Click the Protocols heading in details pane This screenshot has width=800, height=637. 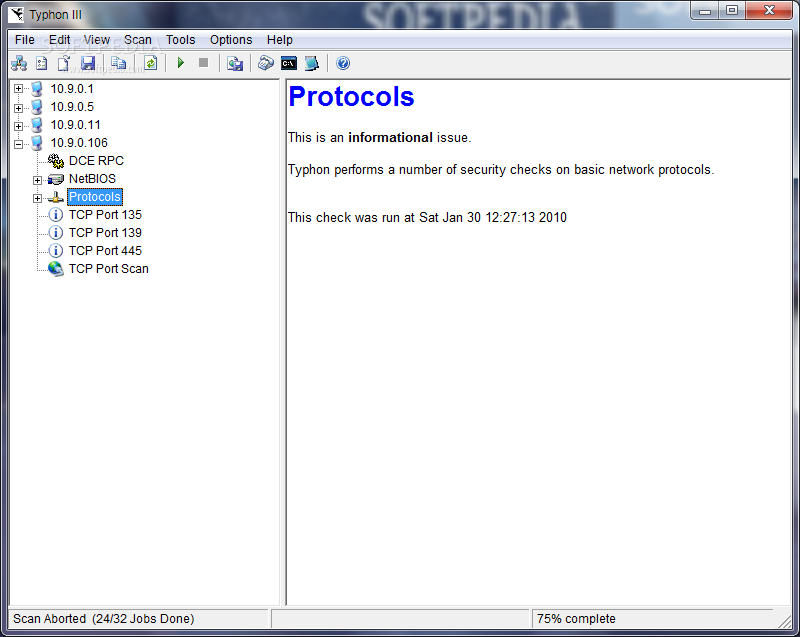352,96
